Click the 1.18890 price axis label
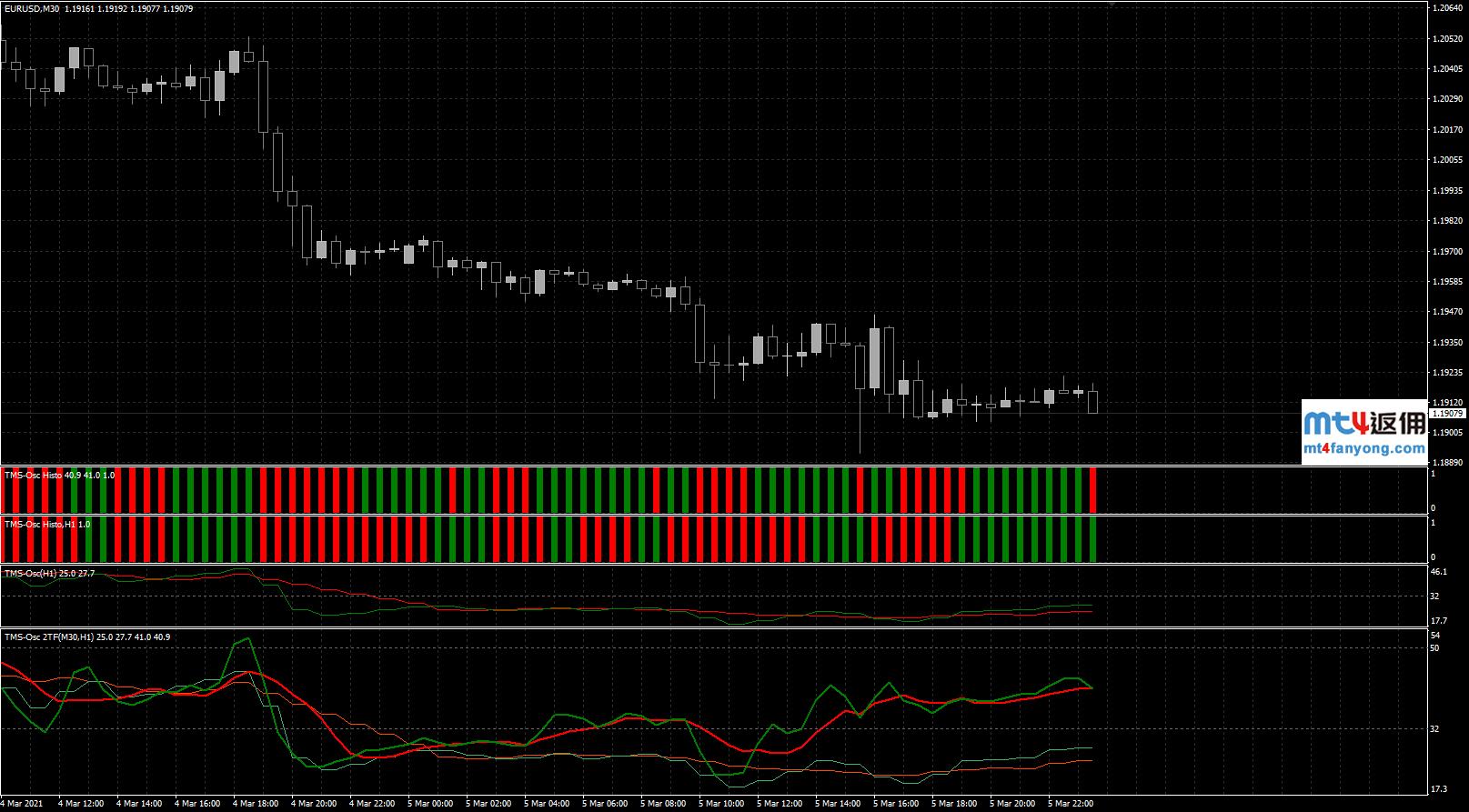This screenshot has height=812, width=1469. [x=1446, y=462]
